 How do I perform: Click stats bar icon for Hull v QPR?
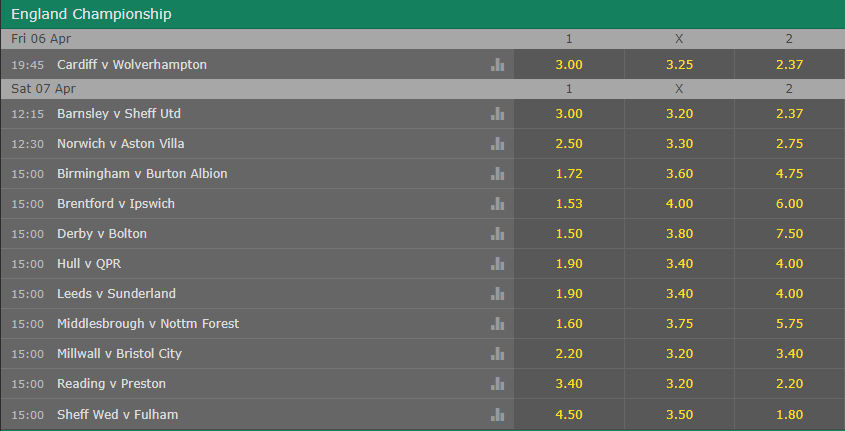tap(497, 264)
